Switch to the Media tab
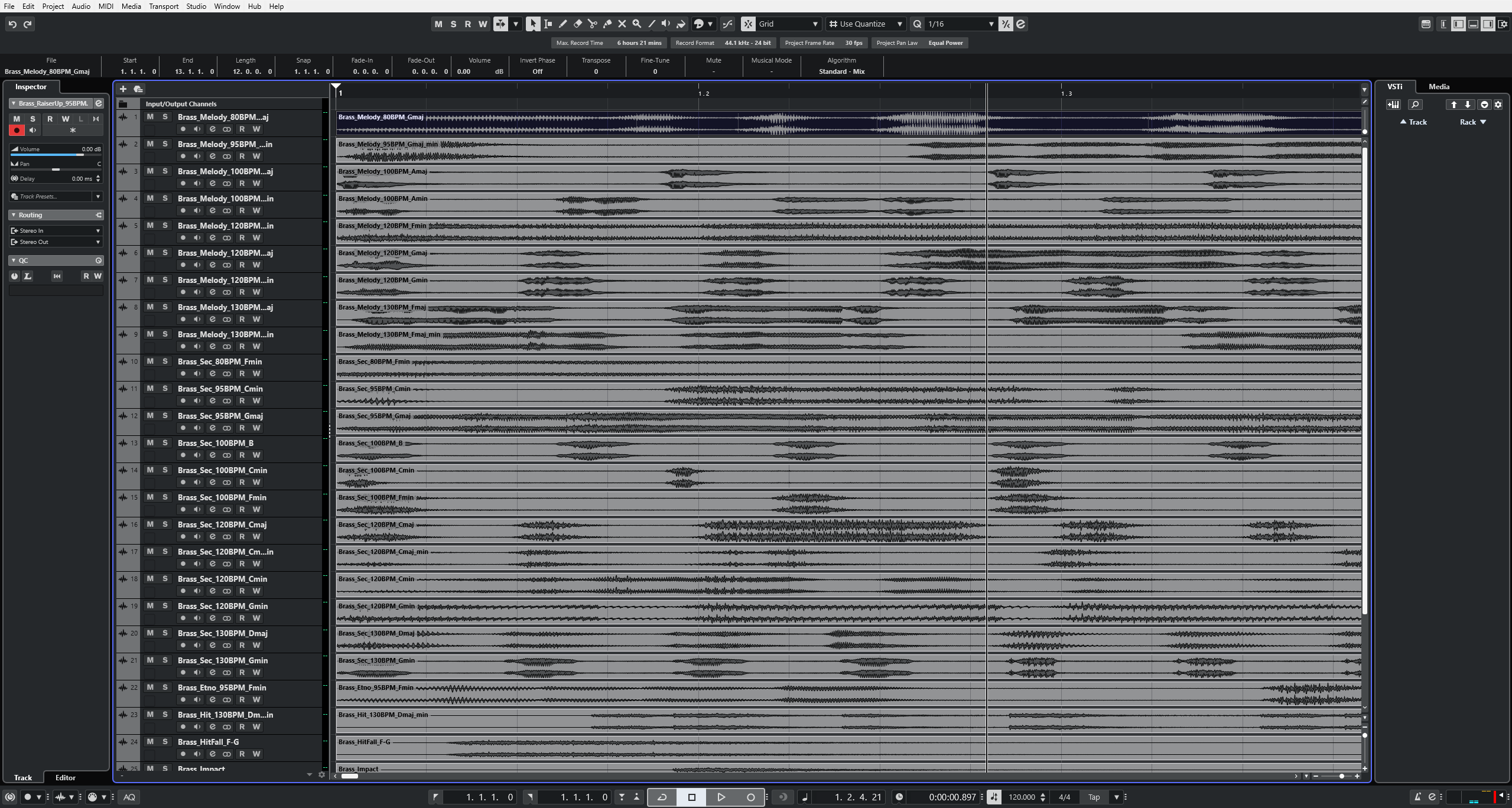Screen dimensions: 1512x808 point(1438,87)
